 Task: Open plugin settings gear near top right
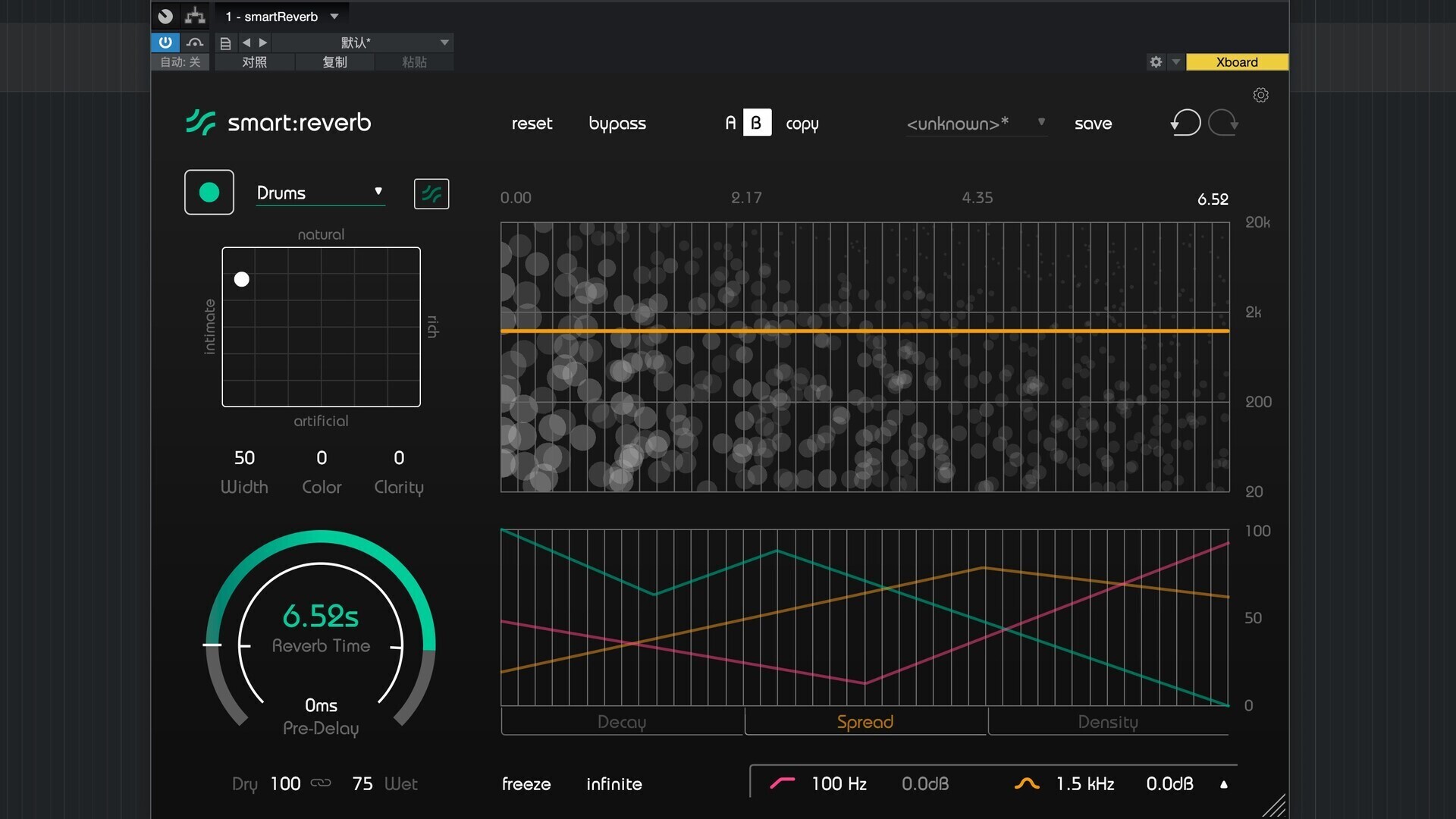[x=1260, y=95]
